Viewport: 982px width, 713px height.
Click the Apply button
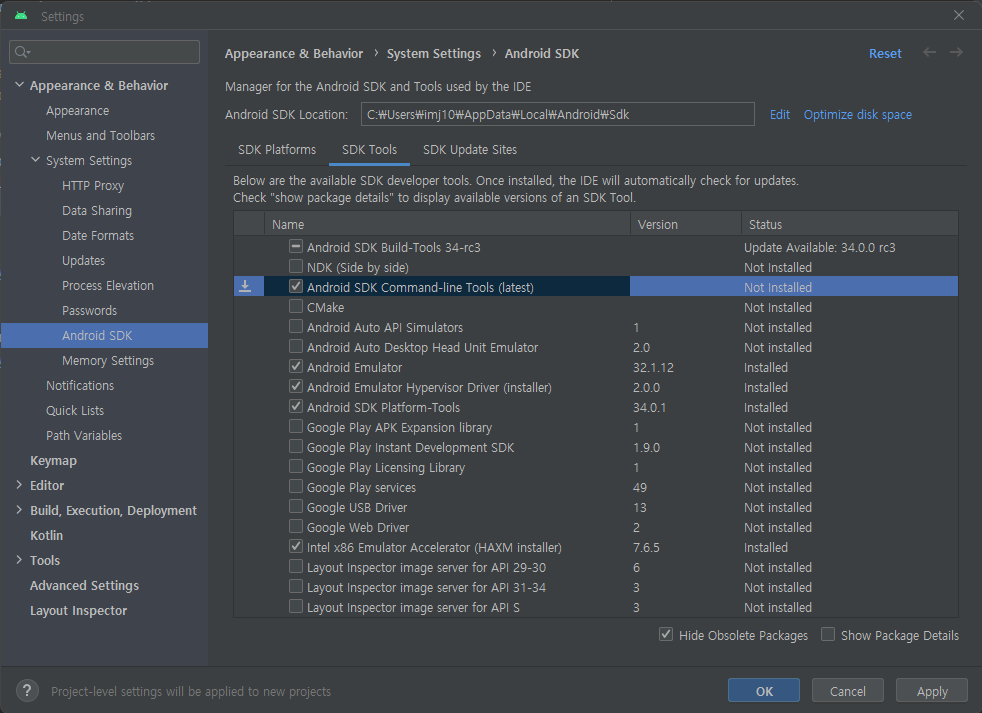[x=932, y=691]
